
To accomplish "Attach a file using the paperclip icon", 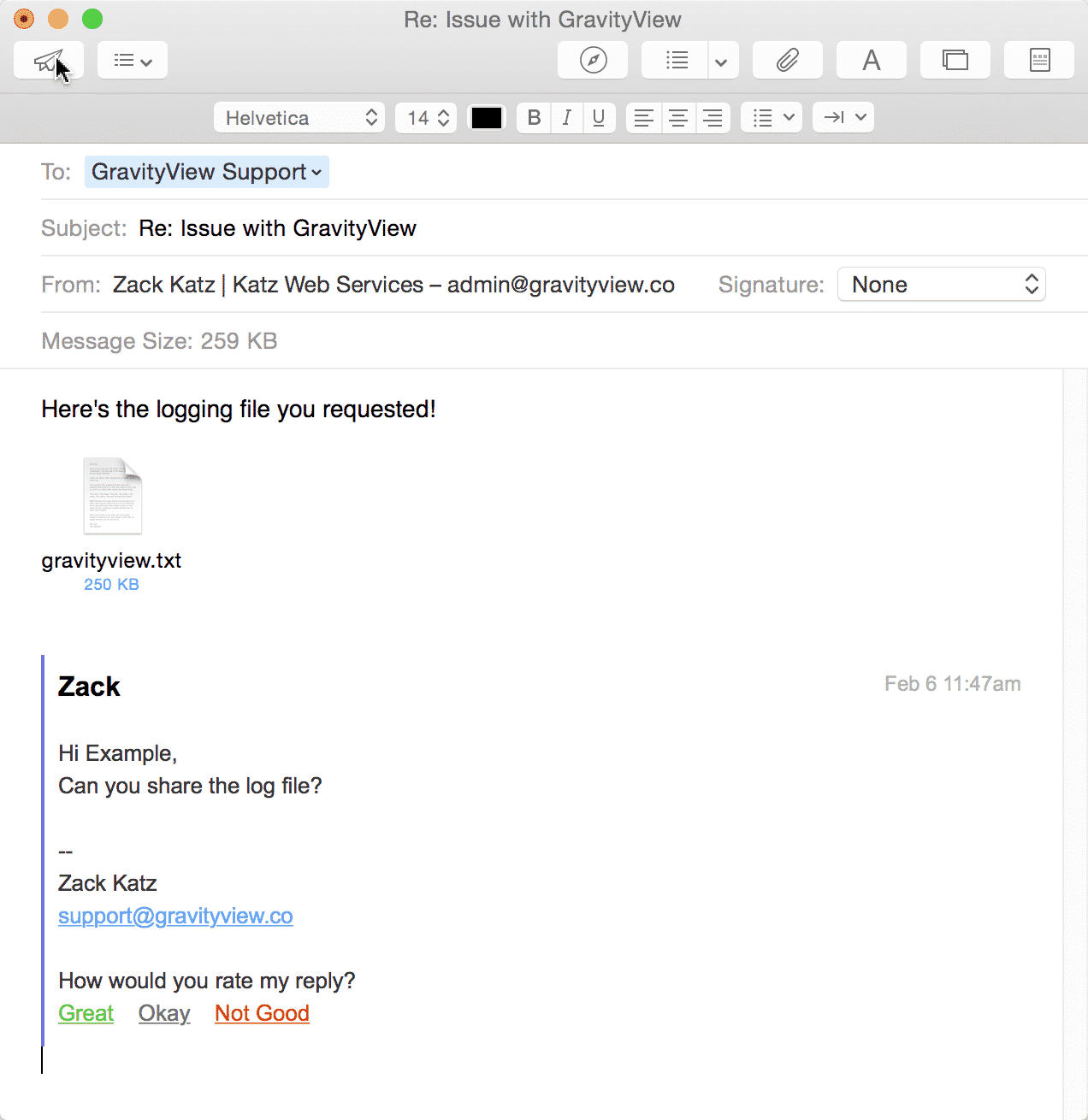I will click(x=786, y=60).
